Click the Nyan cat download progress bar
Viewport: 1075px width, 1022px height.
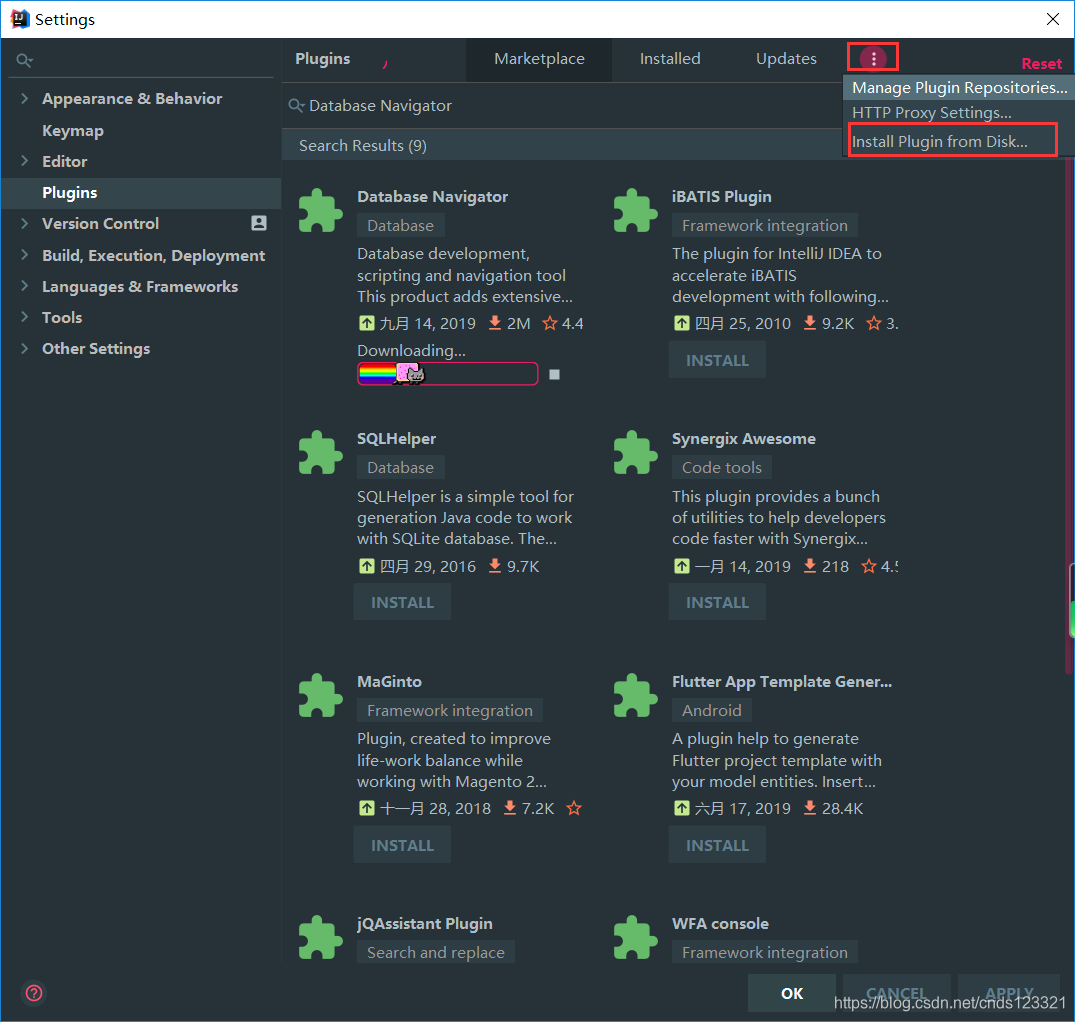[x=448, y=374]
